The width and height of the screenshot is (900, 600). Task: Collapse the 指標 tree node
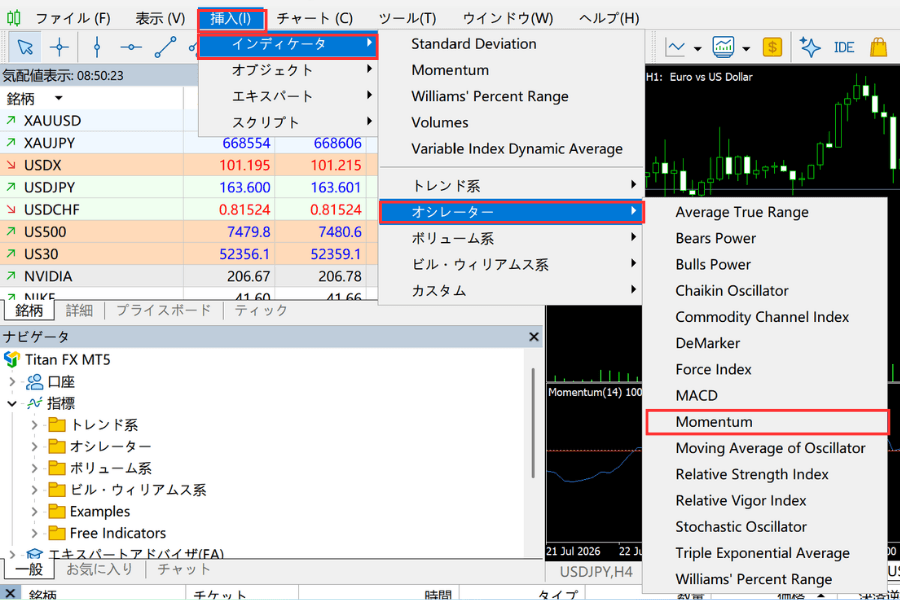pos(12,404)
